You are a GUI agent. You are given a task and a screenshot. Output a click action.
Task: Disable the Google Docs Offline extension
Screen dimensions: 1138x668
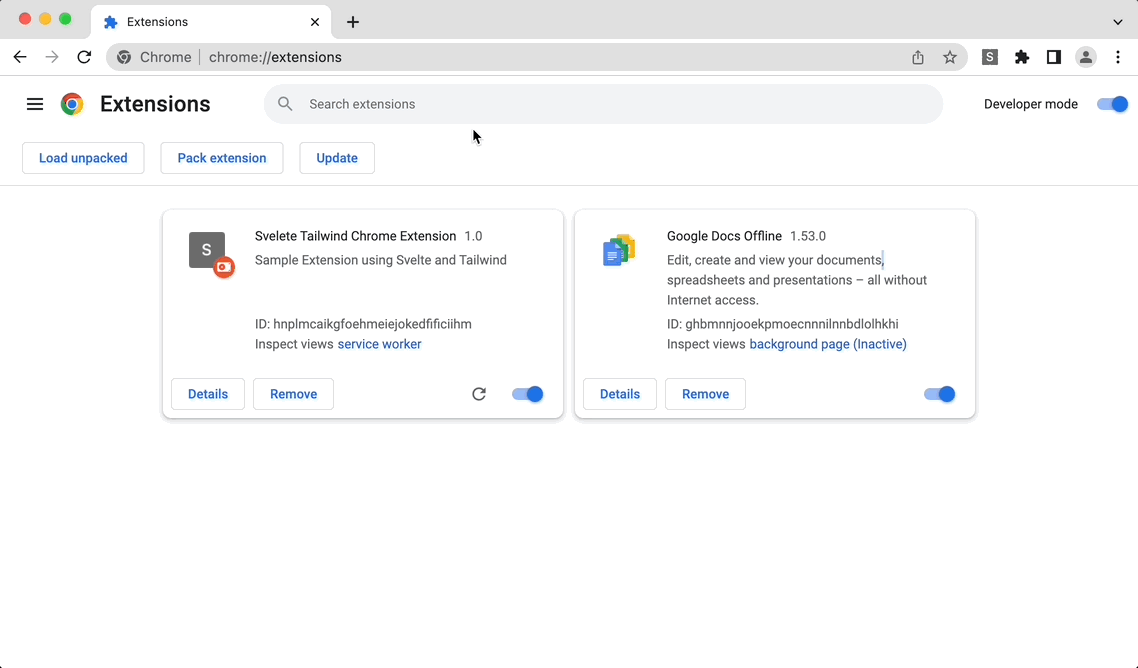939,394
